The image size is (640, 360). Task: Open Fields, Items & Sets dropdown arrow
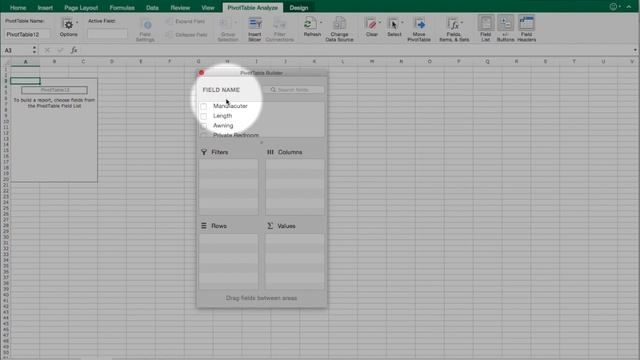click(462, 22)
